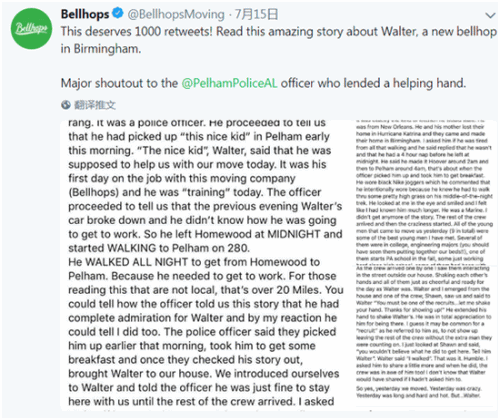Viewport: 500px width, 420px height.
Task: Open the large left story image
Action: 206,265
